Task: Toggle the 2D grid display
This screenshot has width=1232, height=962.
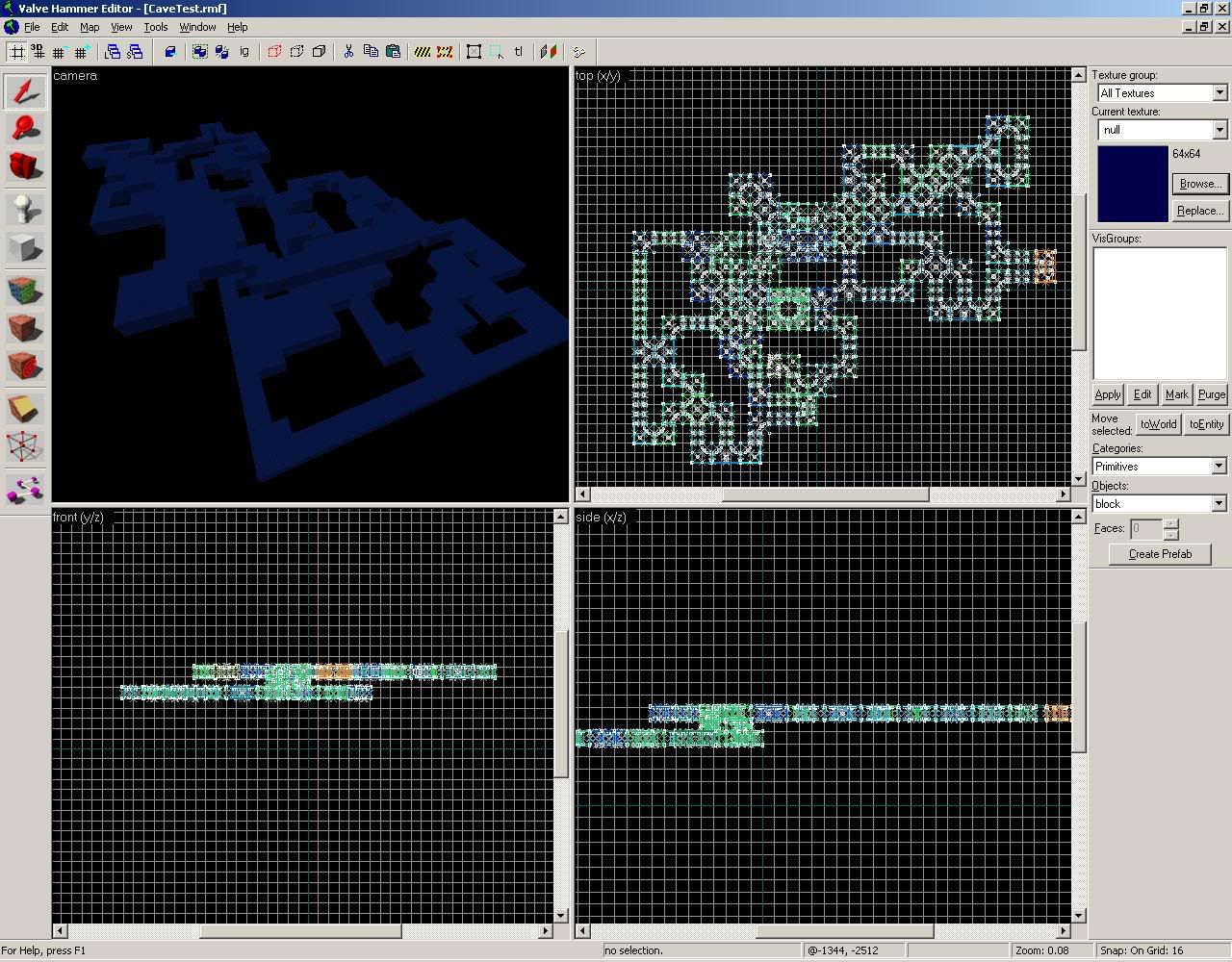Action: click(16, 52)
